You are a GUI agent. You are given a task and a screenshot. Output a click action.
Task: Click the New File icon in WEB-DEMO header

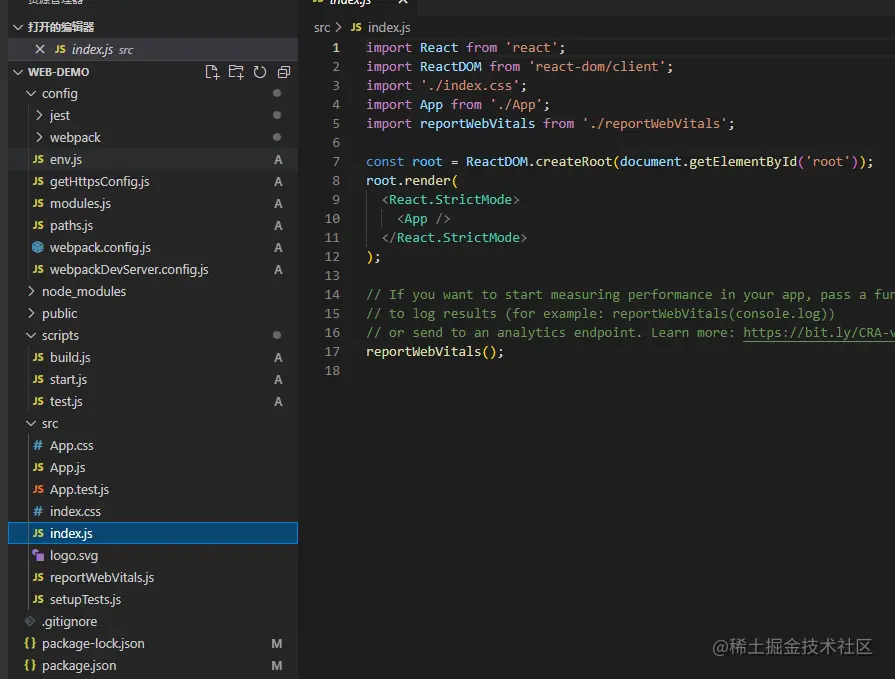[x=212, y=72]
